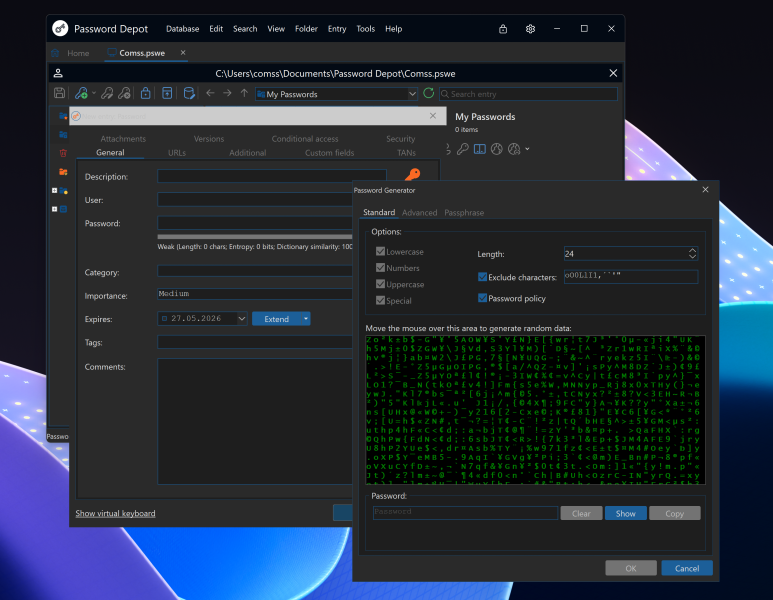
Task: Click the first globe icon under My Passwords
Action: click(x=496, y=149)
